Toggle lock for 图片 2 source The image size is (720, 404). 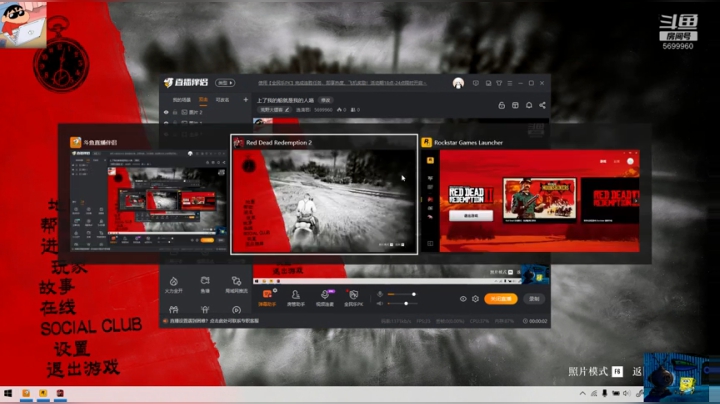[x=175, y=112]
